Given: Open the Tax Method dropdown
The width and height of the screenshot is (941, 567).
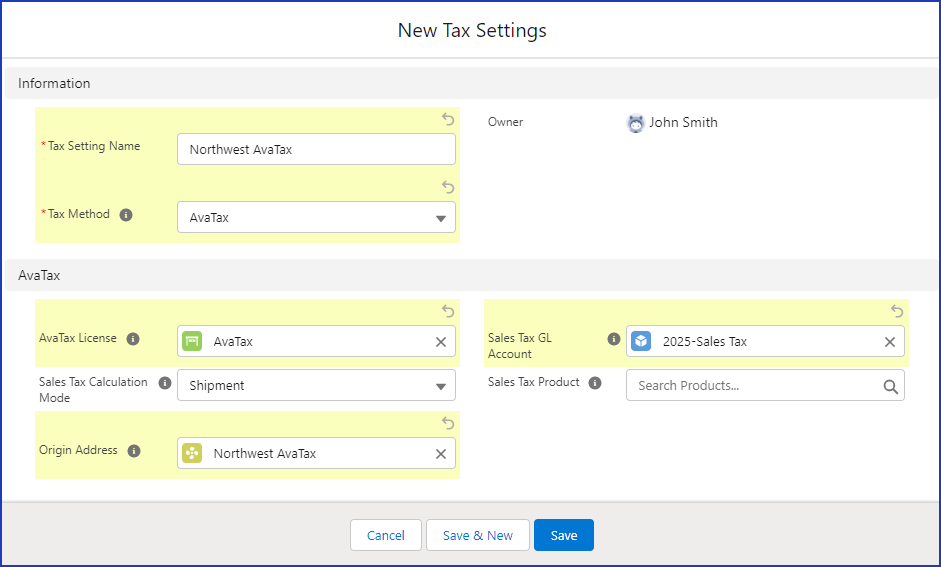Looking at the screenshot, I should click(316, 217).
